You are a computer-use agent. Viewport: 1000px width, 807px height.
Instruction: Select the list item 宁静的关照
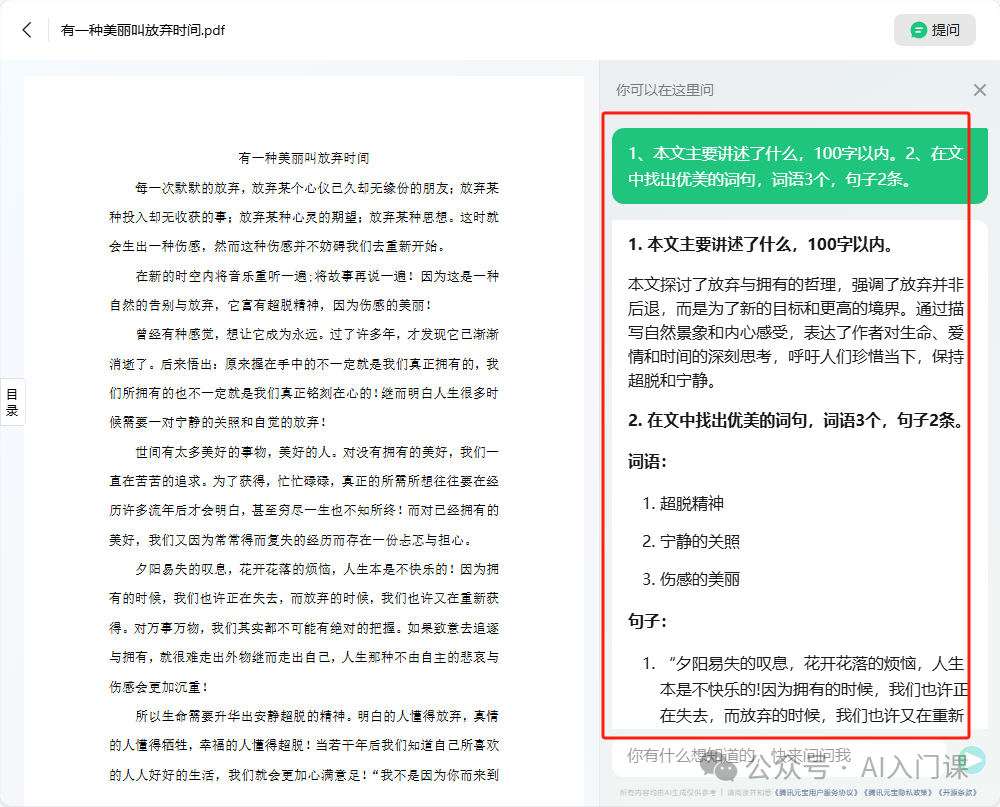tap(699, 541)
